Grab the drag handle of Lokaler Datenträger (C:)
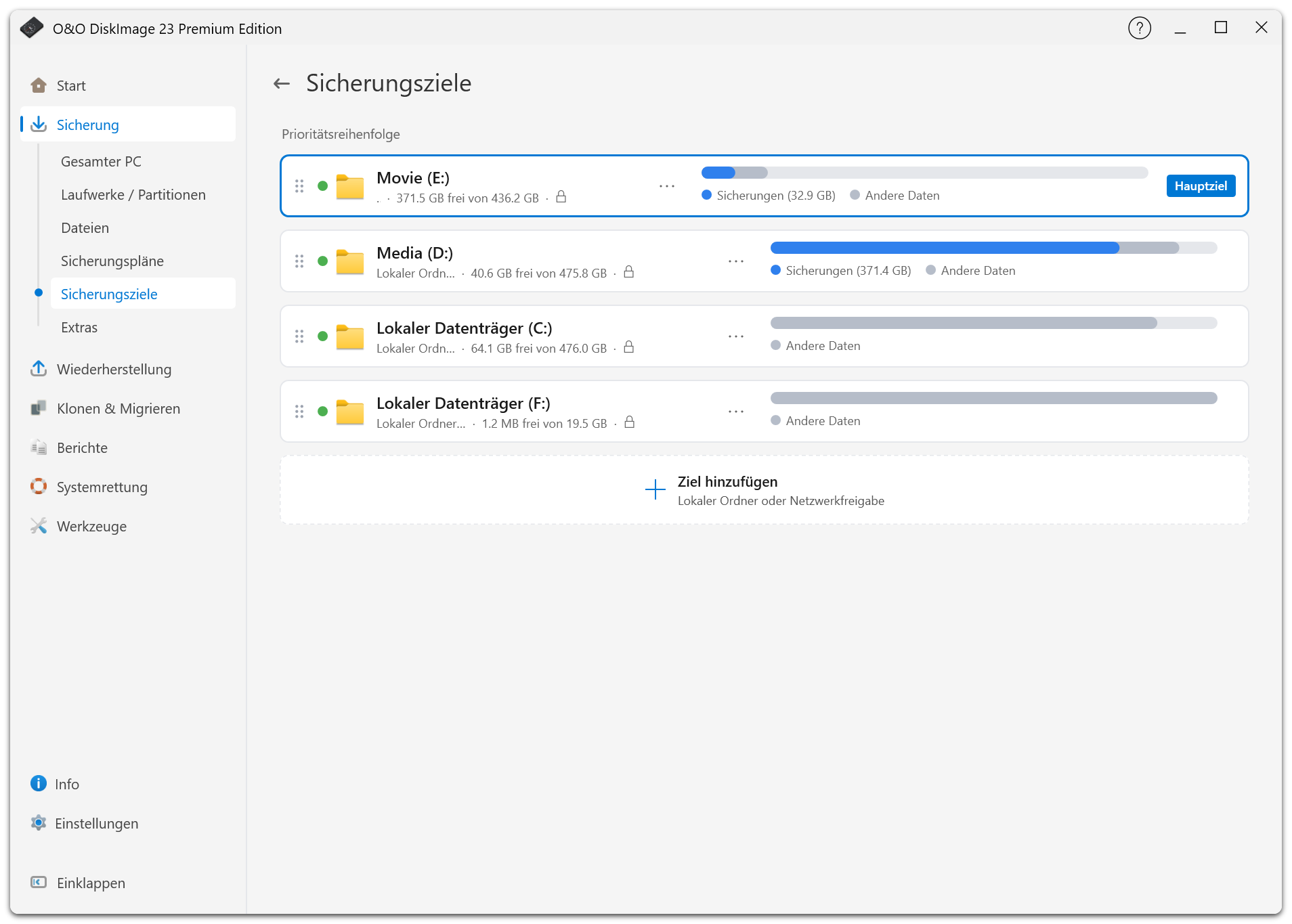This screenshot has width=1292, height=924. pyautogui.click(x=299, y=336)
